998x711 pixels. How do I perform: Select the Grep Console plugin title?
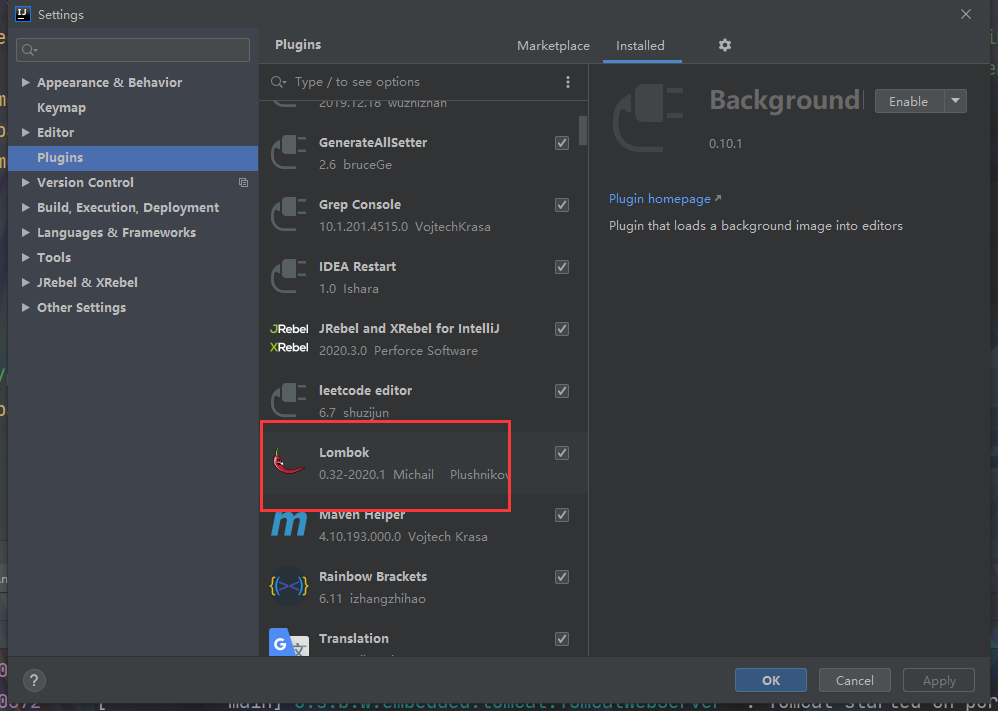pos(360,205)
